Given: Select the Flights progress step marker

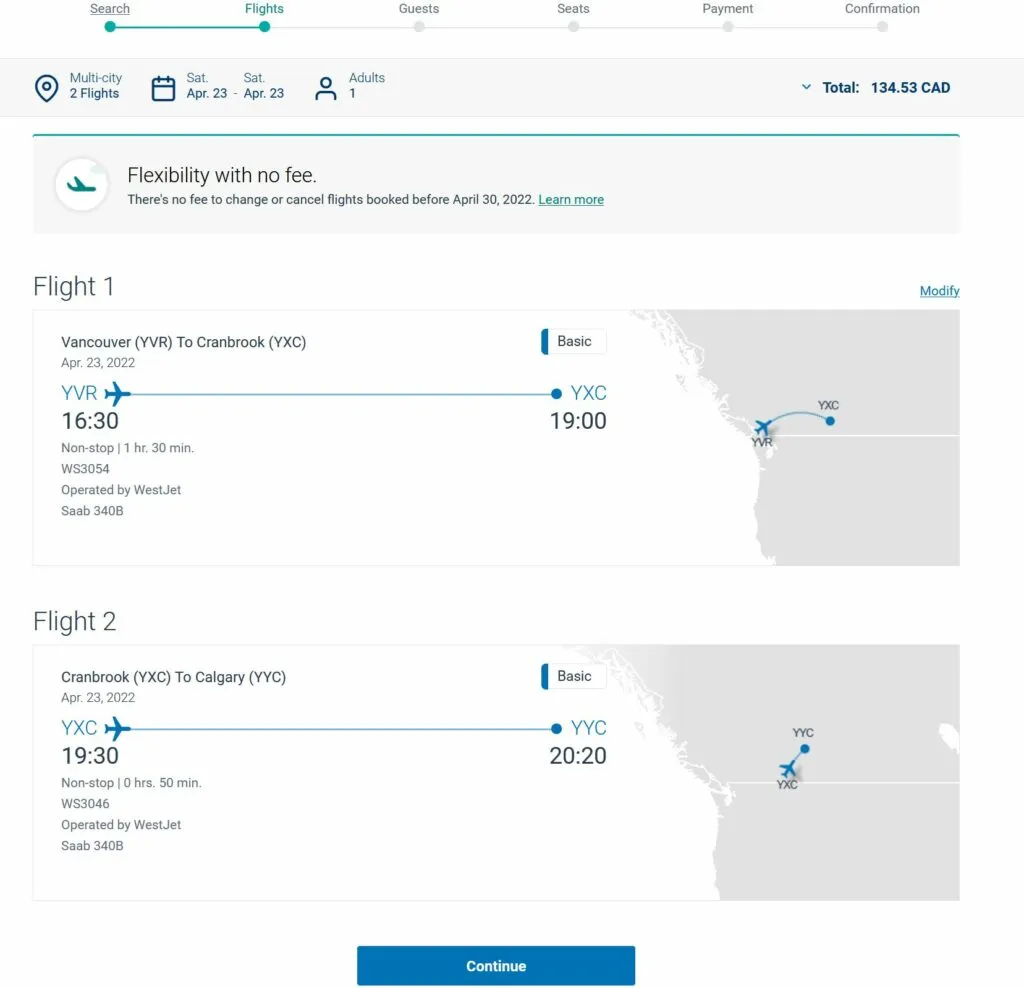Looking at the screenshot, I should tap(263, 27).
